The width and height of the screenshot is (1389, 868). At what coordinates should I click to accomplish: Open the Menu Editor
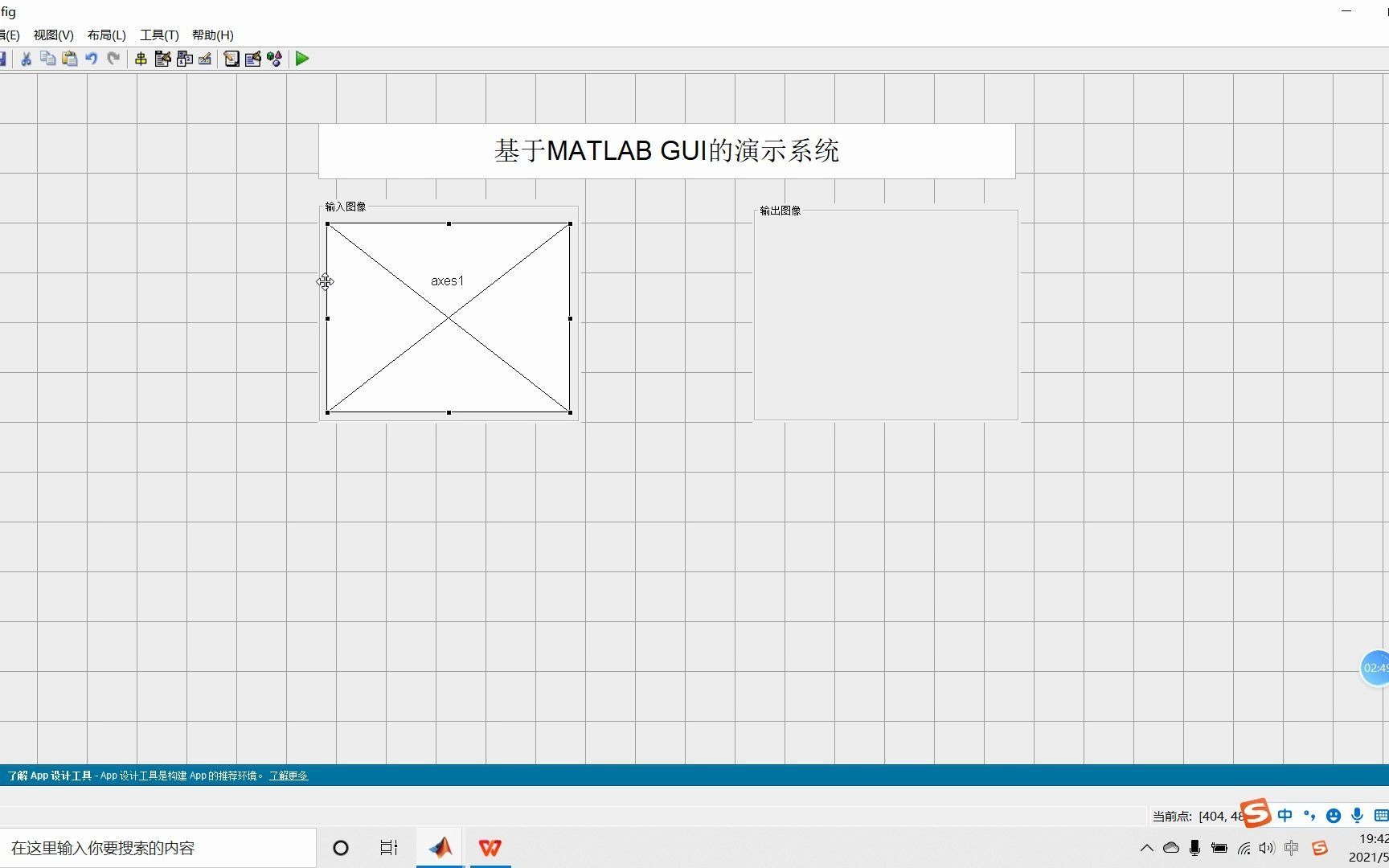pos(162,59)
